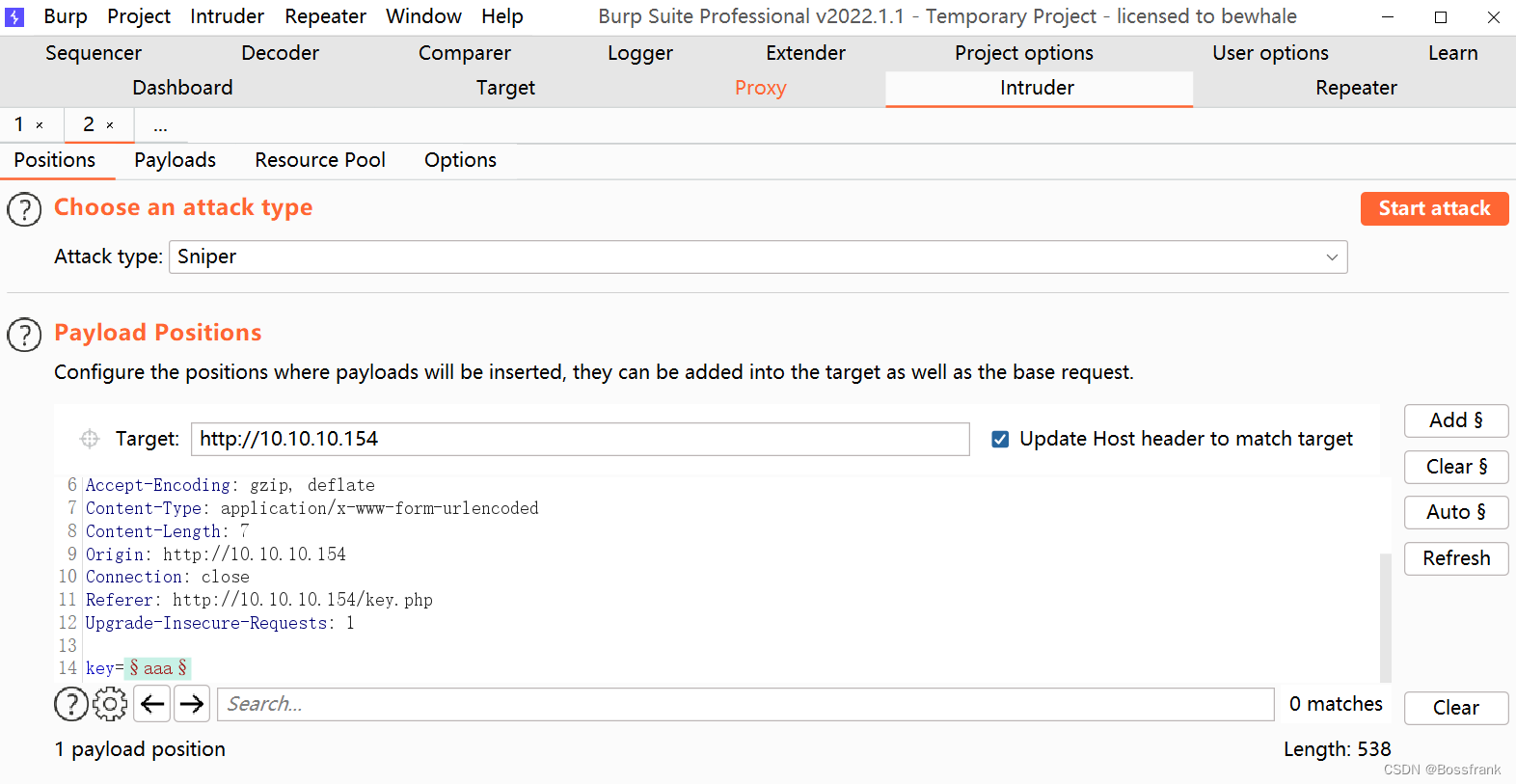The image size is (1516, 784).
Task: Open the Help menu
Action: [502, 16]
